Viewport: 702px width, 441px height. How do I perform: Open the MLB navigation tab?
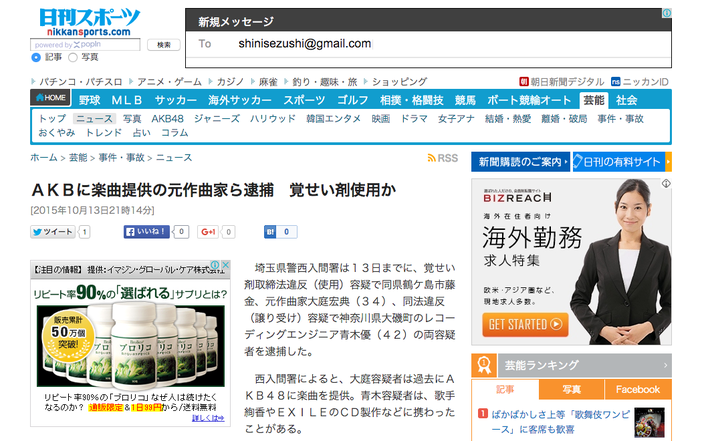click(127, 100)
